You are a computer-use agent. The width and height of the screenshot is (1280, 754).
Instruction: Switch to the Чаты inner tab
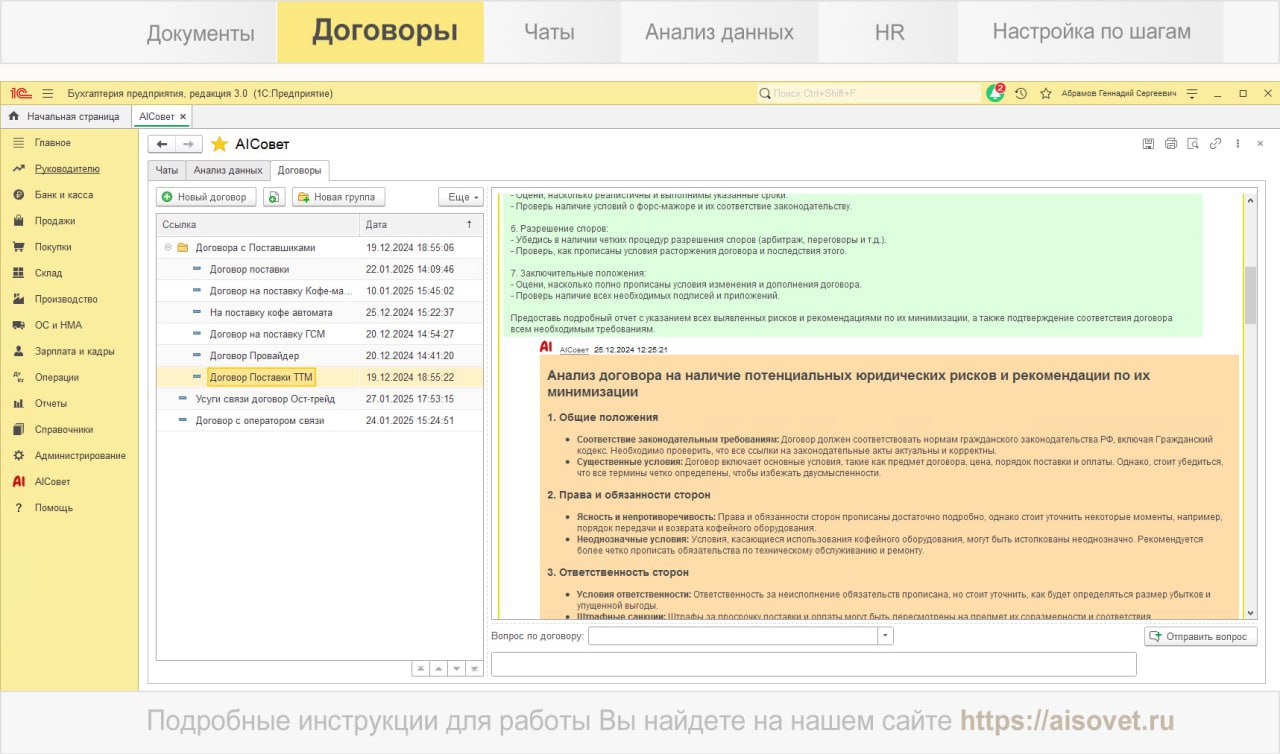tap(167, 170)
